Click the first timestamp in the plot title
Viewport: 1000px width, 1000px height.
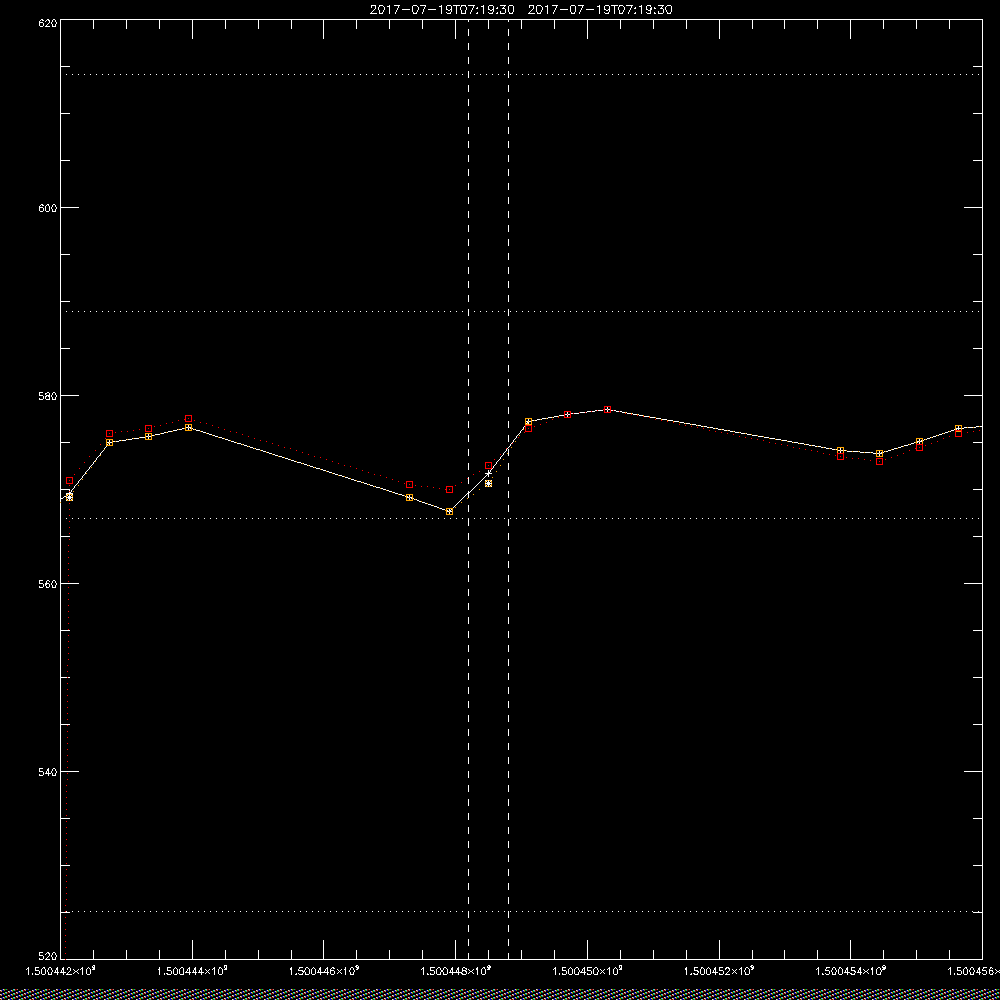pos(442,10)
